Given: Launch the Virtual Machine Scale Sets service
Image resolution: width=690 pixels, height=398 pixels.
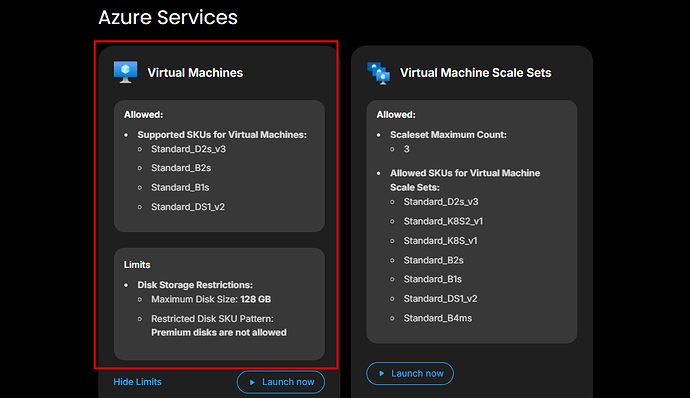Looking at the screenshot, I should [x=410, y=373].
